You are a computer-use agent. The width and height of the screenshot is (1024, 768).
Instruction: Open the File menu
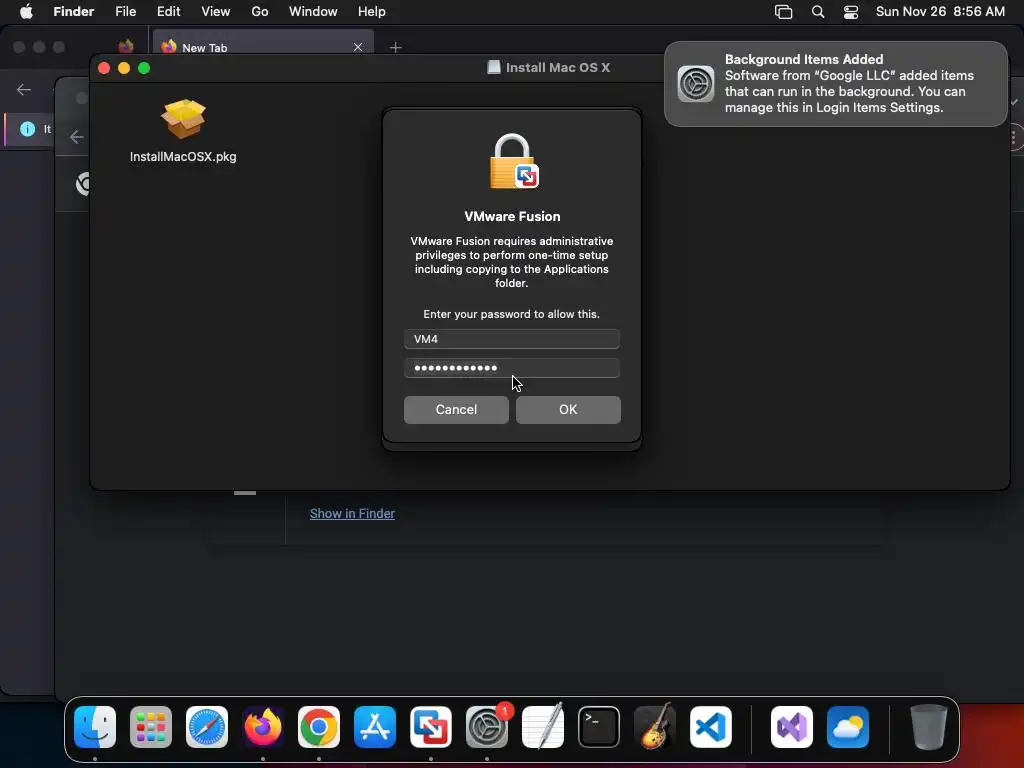pos(125,12)
